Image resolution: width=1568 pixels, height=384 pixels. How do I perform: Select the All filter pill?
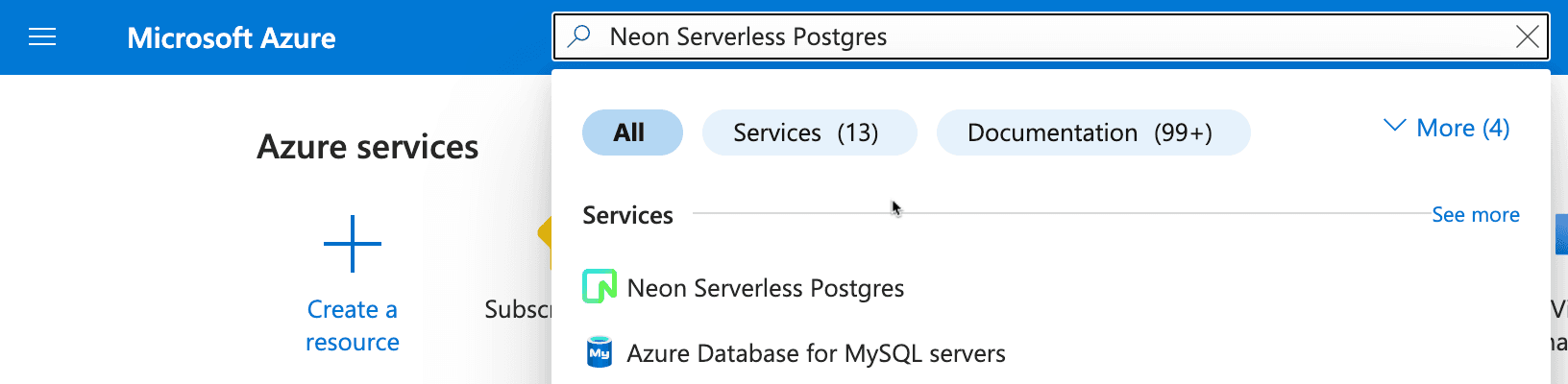coord(631,132)
